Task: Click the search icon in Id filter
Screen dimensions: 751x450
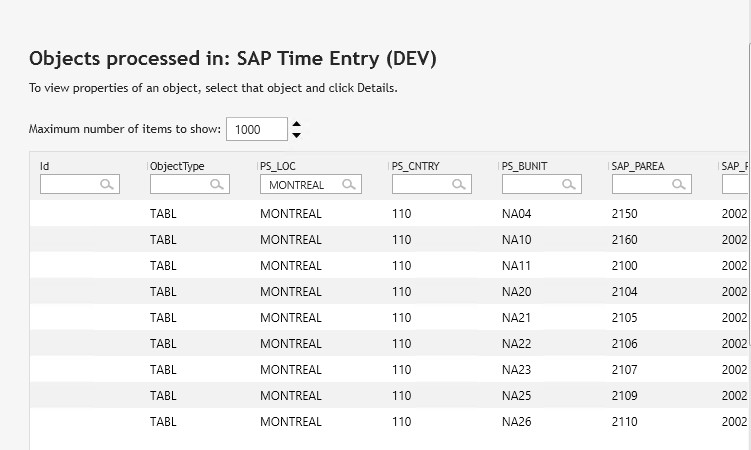Action: point(106,184)
